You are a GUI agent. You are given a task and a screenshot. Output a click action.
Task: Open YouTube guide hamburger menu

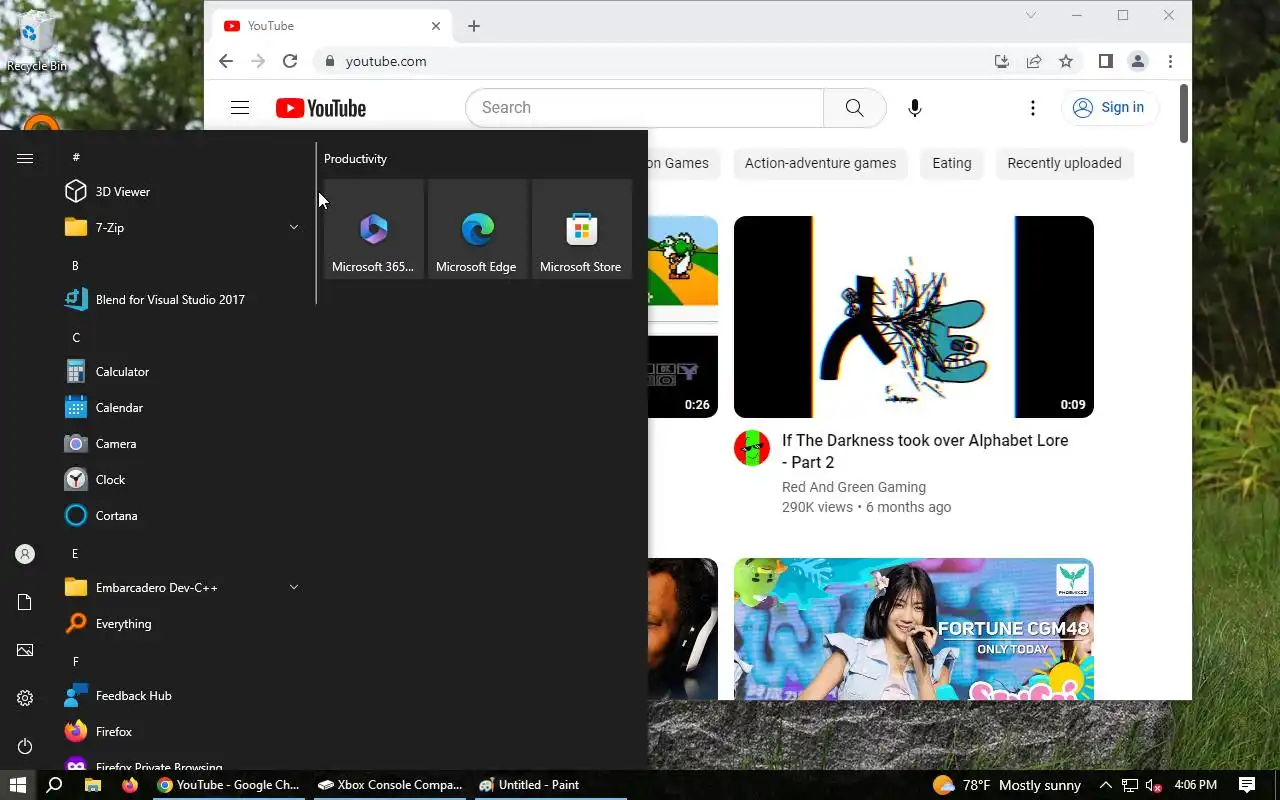click(240, 107)
